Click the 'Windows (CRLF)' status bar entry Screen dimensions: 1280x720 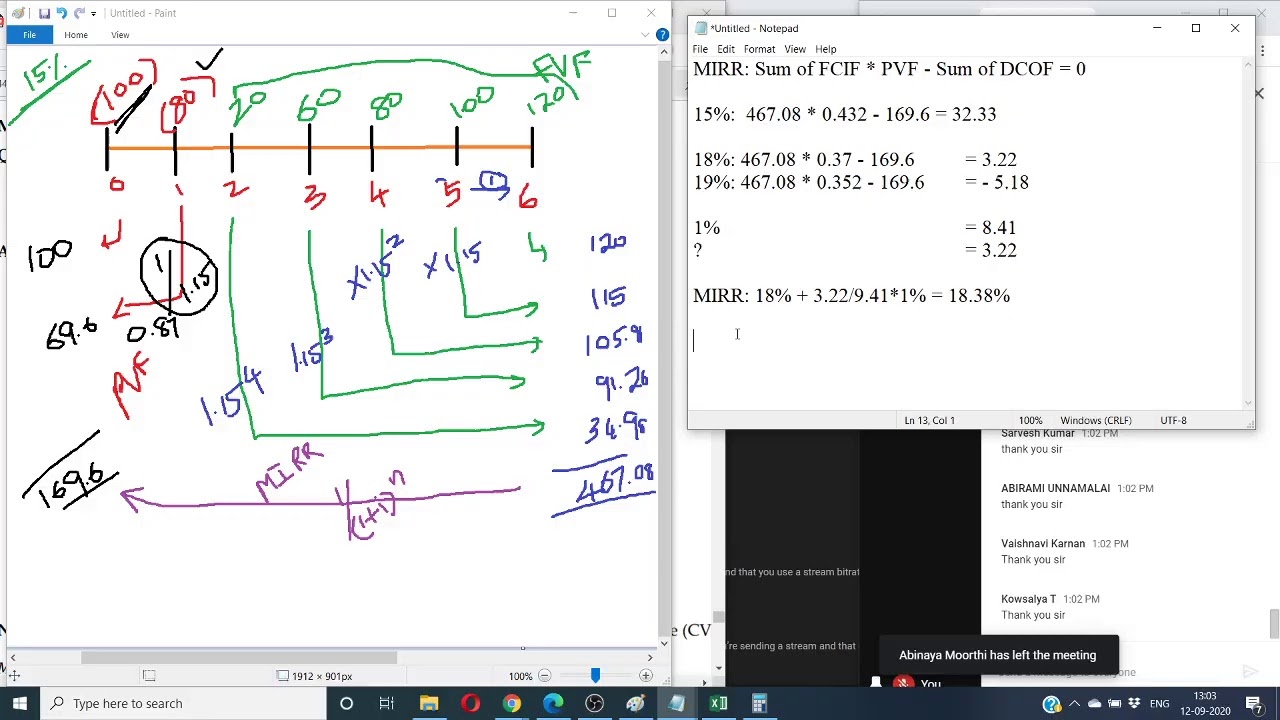1096,420
